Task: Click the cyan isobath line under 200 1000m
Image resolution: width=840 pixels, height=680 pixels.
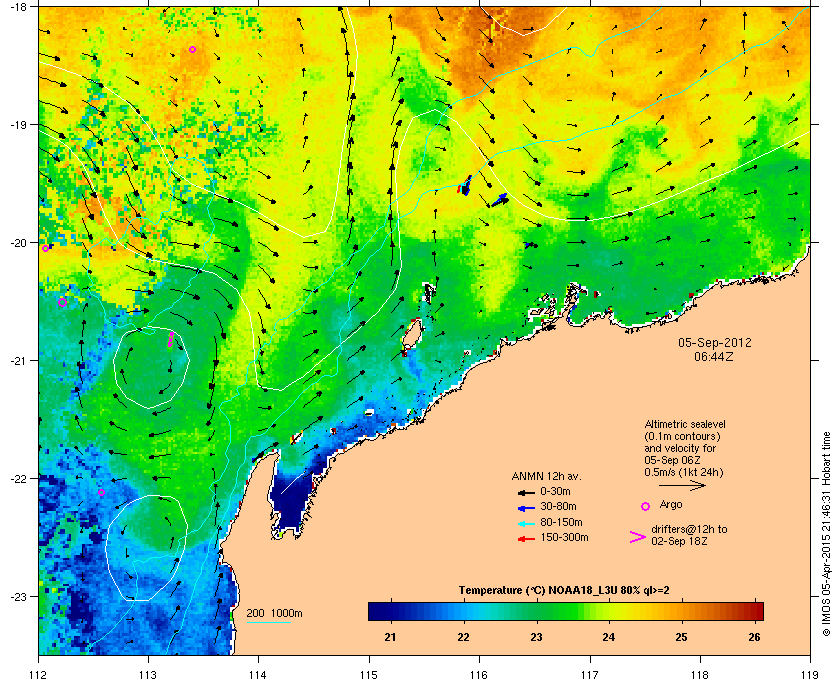Action: [269, 623]
